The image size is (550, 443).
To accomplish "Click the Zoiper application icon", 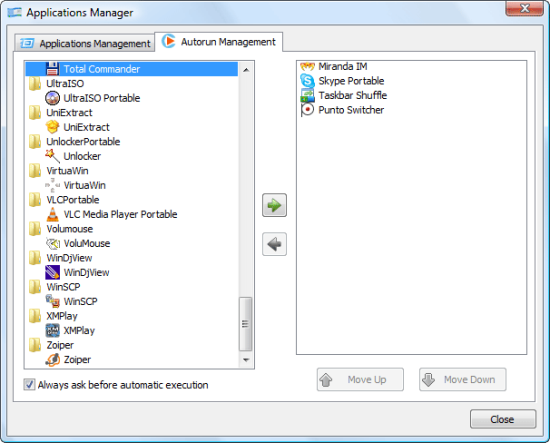I will point(53,360).
